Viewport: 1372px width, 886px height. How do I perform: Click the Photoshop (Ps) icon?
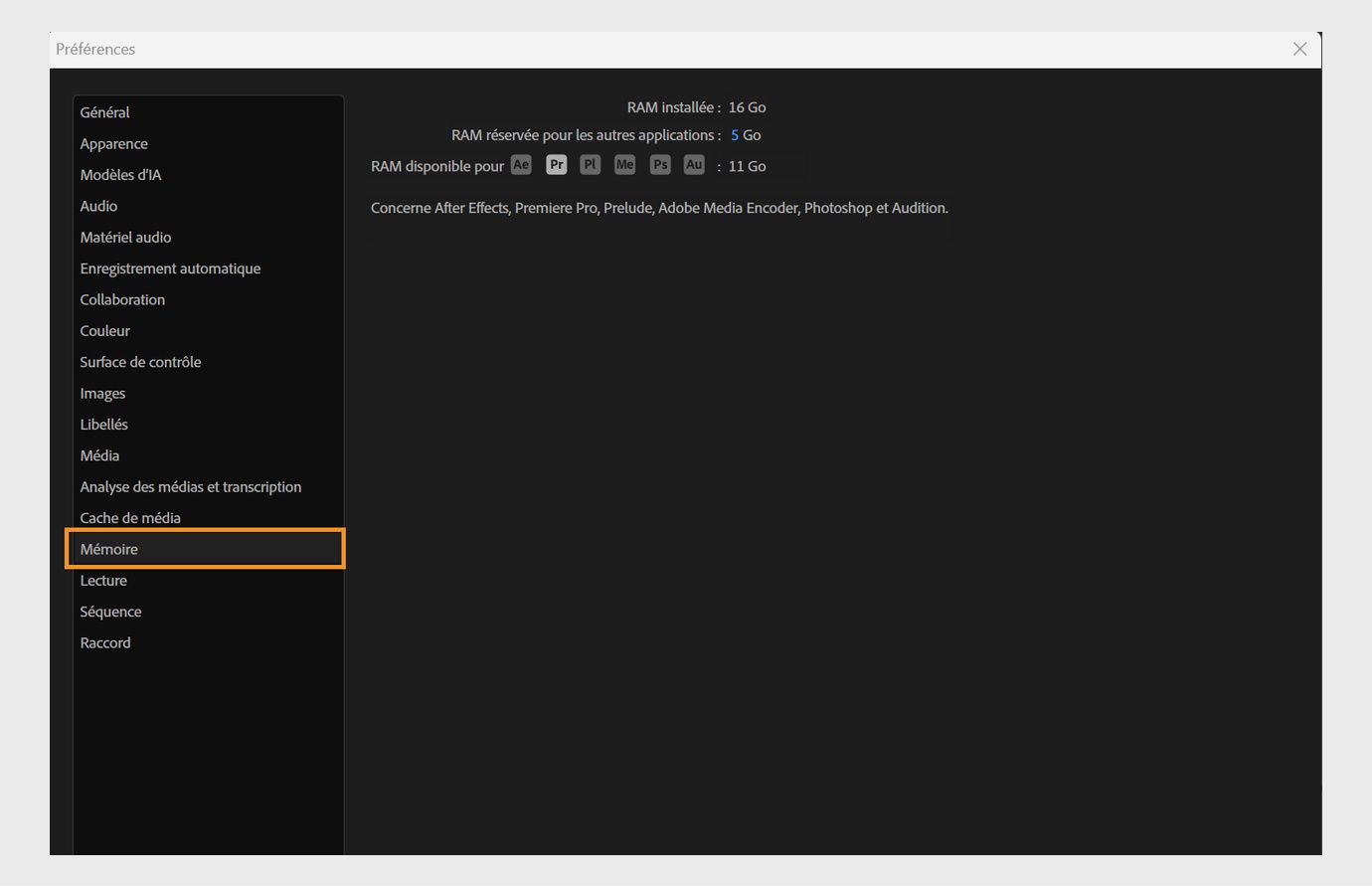pyautogui.click(x=659, y=165)
